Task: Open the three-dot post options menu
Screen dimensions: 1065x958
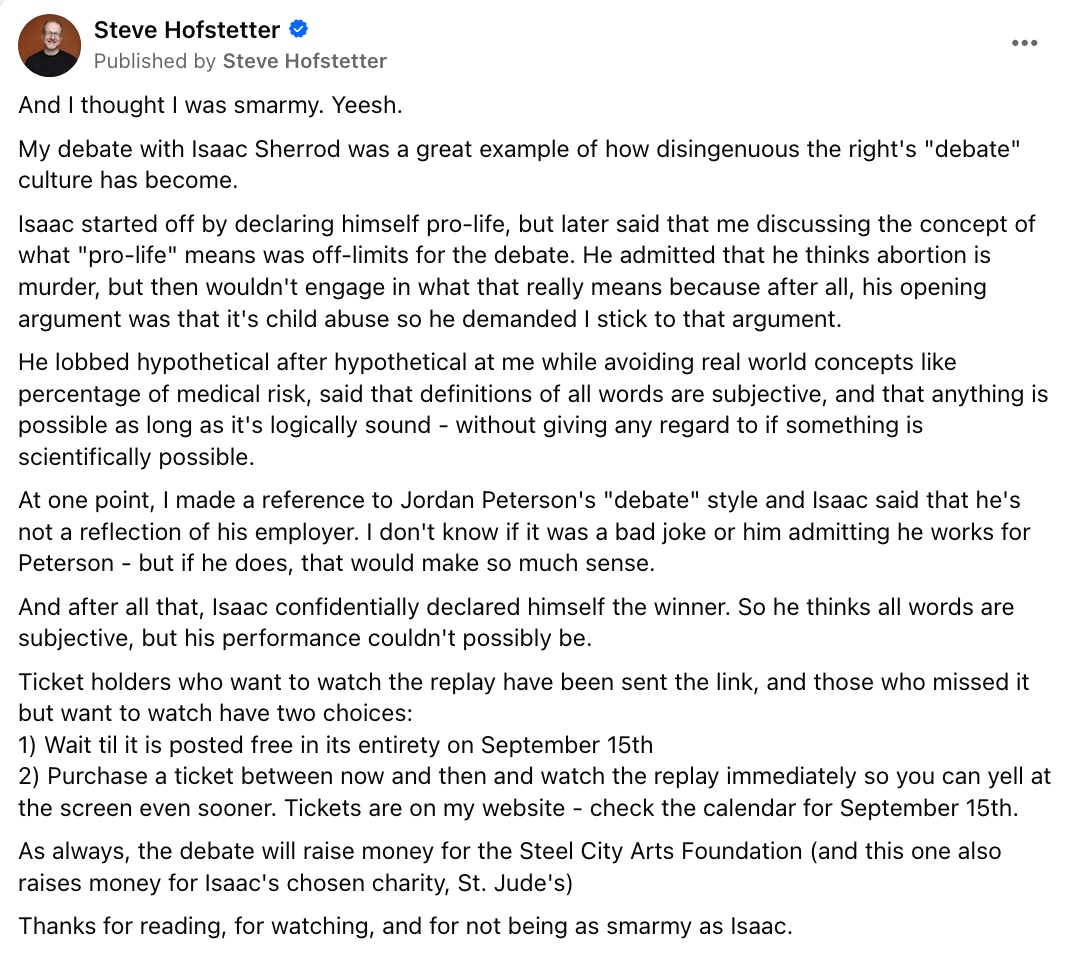Action: point(1024,43)
